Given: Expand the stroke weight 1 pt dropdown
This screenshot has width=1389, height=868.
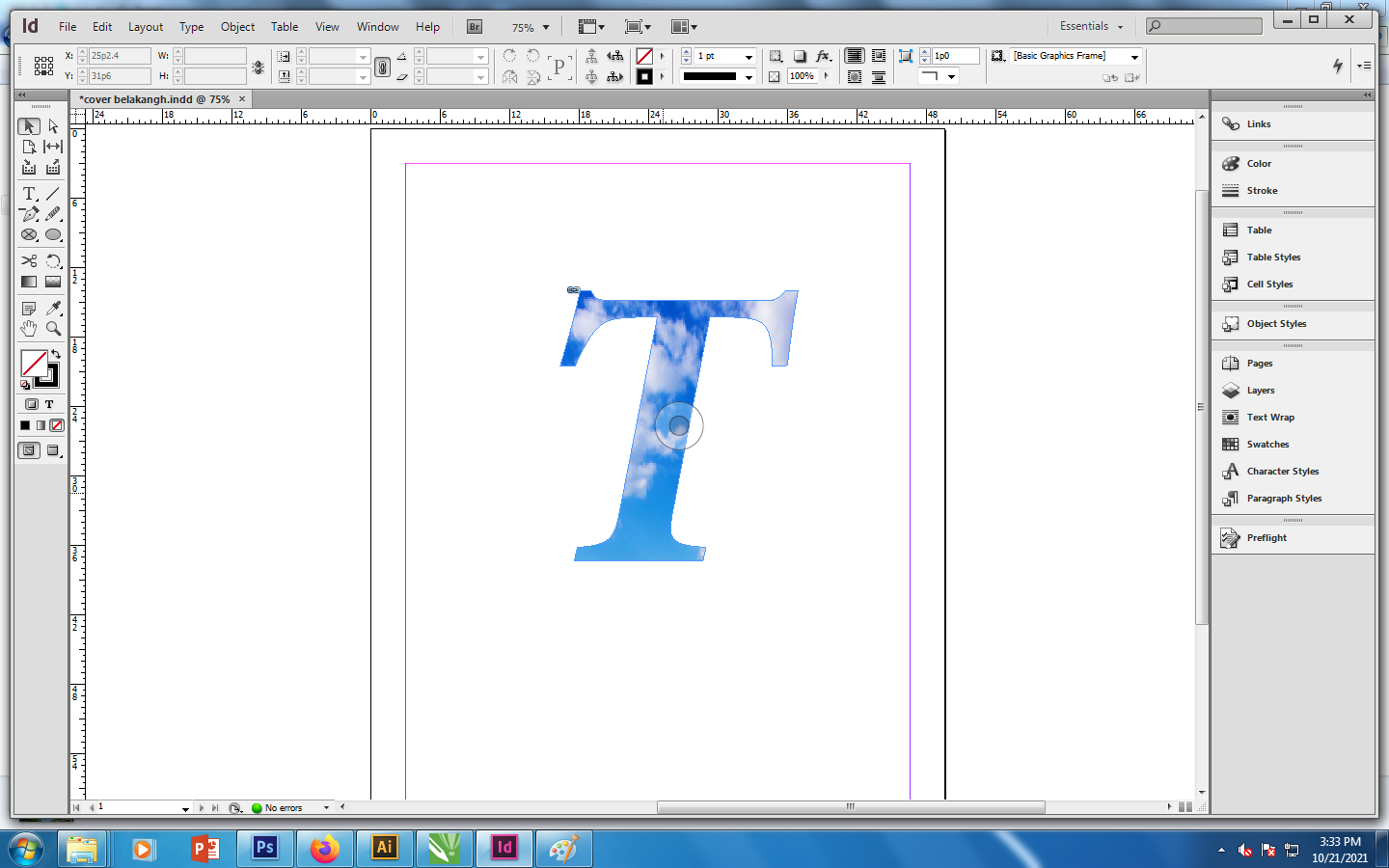Looking at the screenshot, I should tap(749, 57).
